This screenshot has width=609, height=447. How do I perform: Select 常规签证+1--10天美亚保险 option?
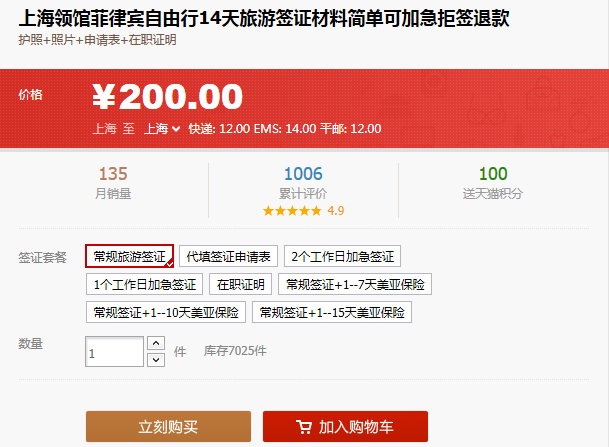pyautogui.click(x=166, y=312)
